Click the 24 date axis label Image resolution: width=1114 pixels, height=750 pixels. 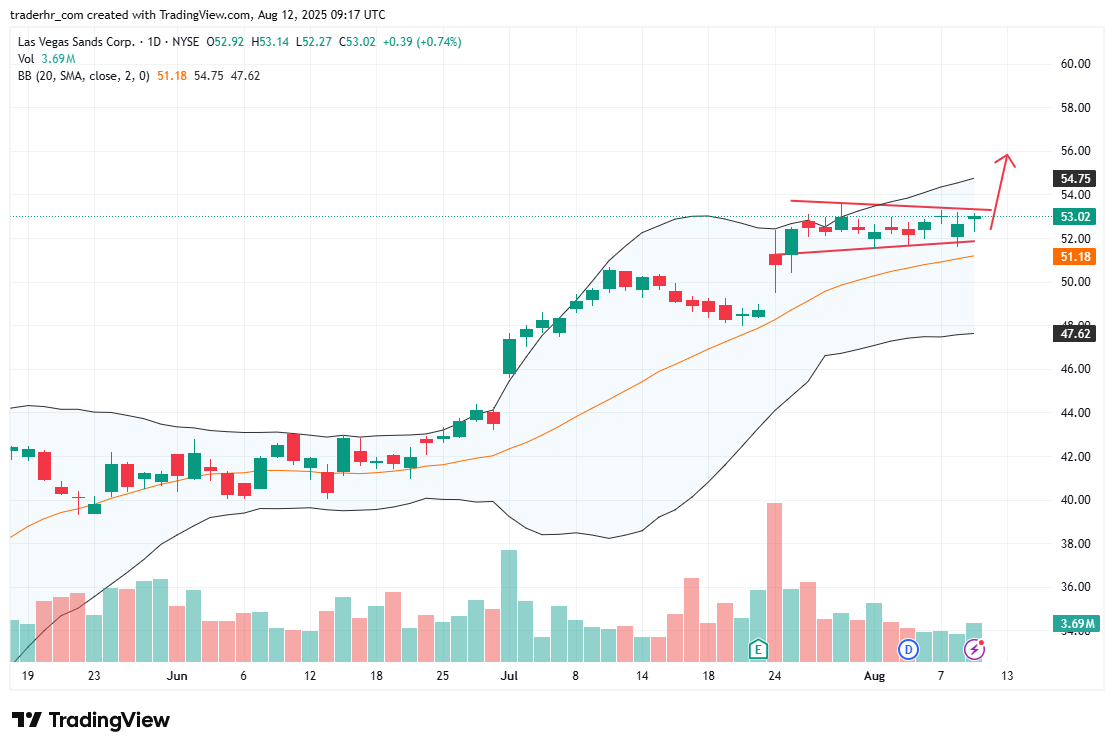(x=774, y=676)
